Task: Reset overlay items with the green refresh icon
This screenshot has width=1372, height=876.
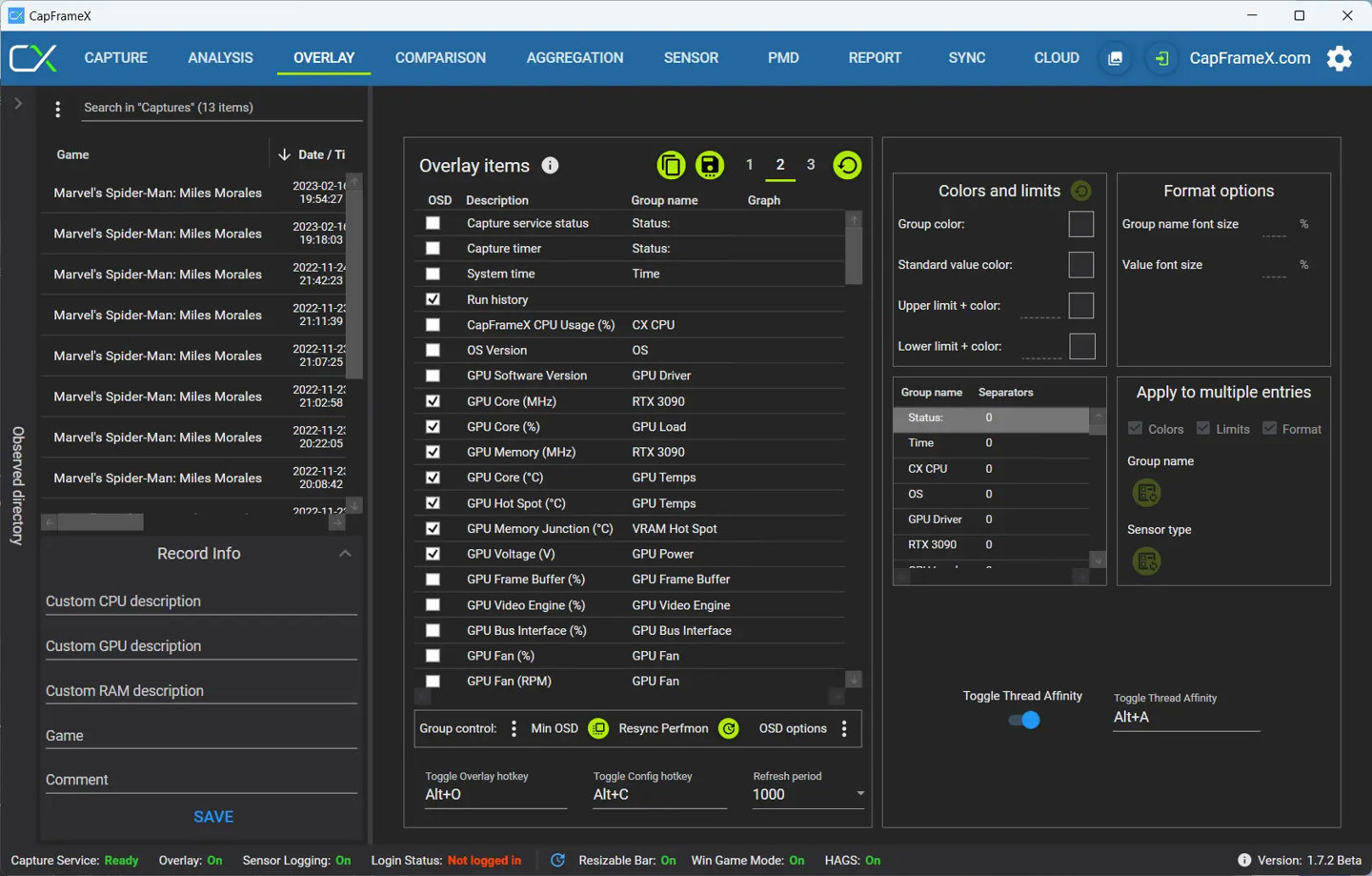Action: (847, 166)
